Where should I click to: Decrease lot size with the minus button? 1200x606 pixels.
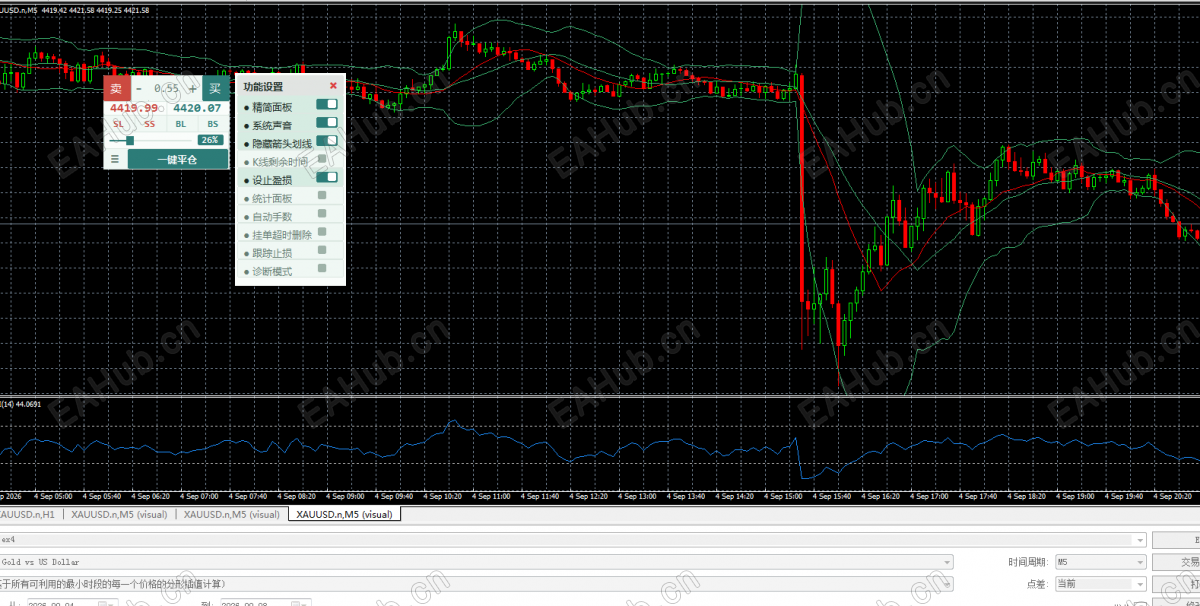pyautogui.click(x=139, y=88)
